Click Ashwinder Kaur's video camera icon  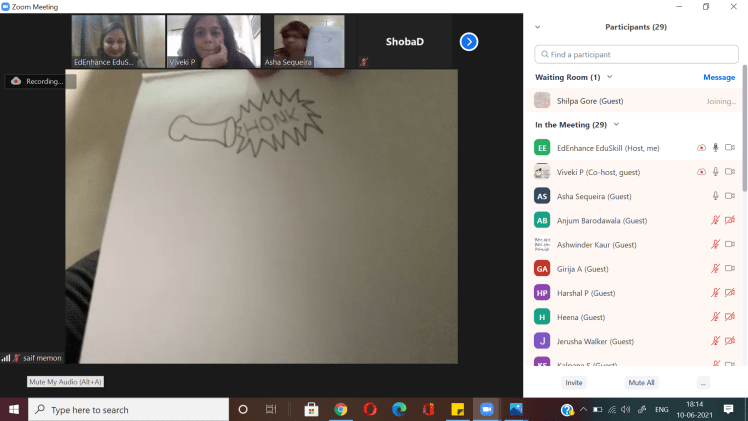coord(729,244)
